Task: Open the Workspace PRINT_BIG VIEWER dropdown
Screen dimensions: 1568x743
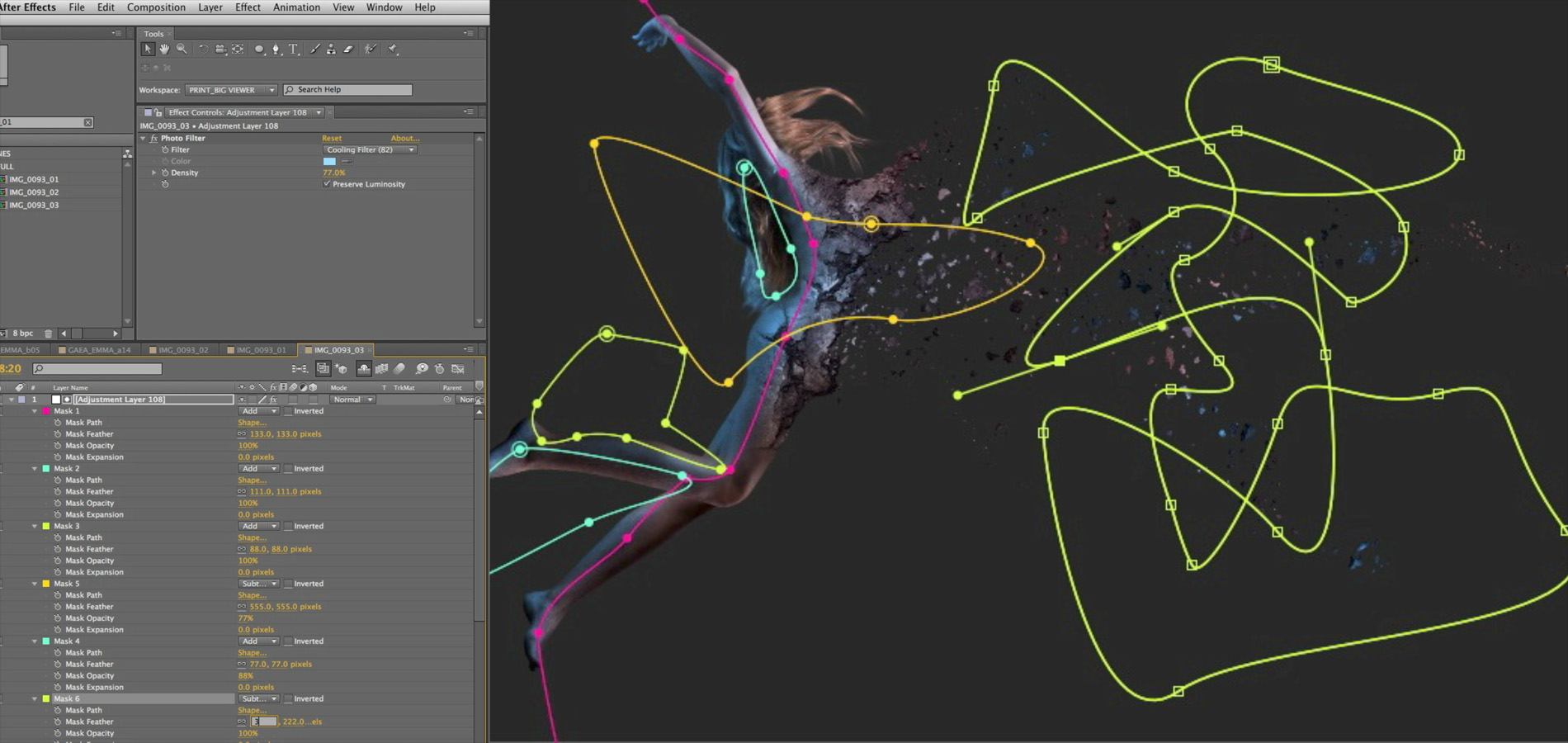Action: [231, 90]
